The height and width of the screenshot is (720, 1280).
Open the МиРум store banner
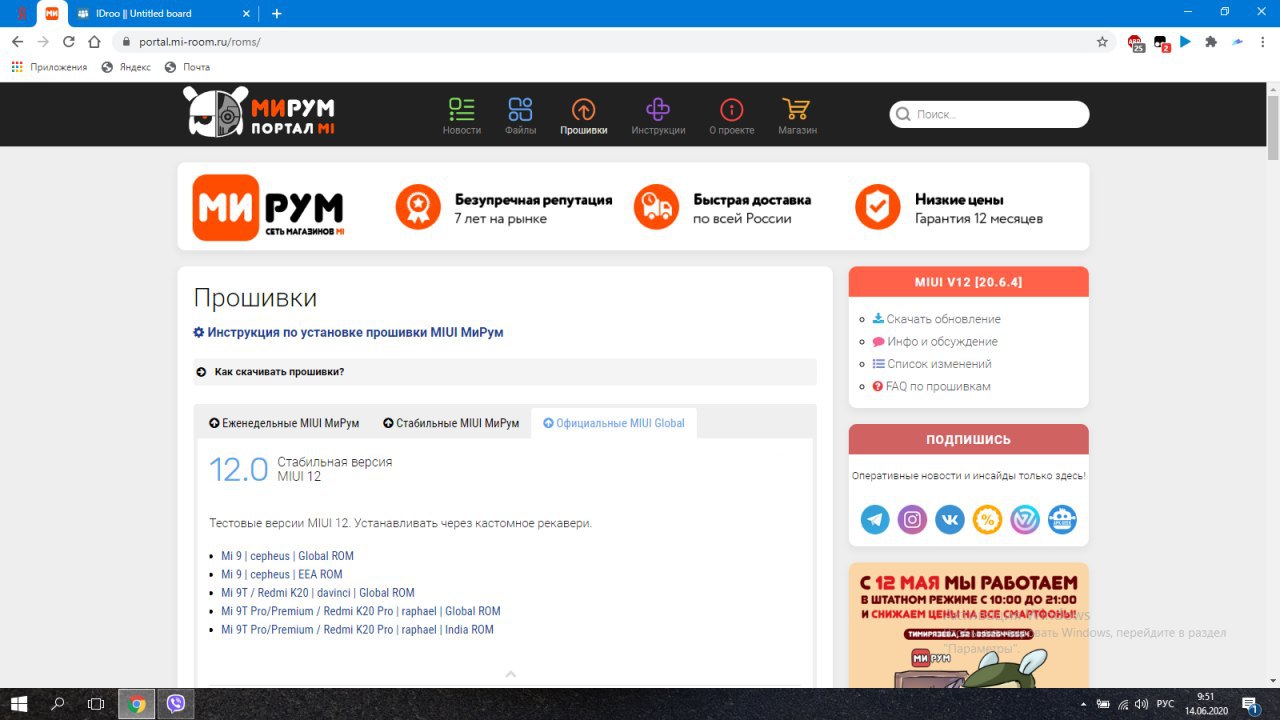click(633, 207)
